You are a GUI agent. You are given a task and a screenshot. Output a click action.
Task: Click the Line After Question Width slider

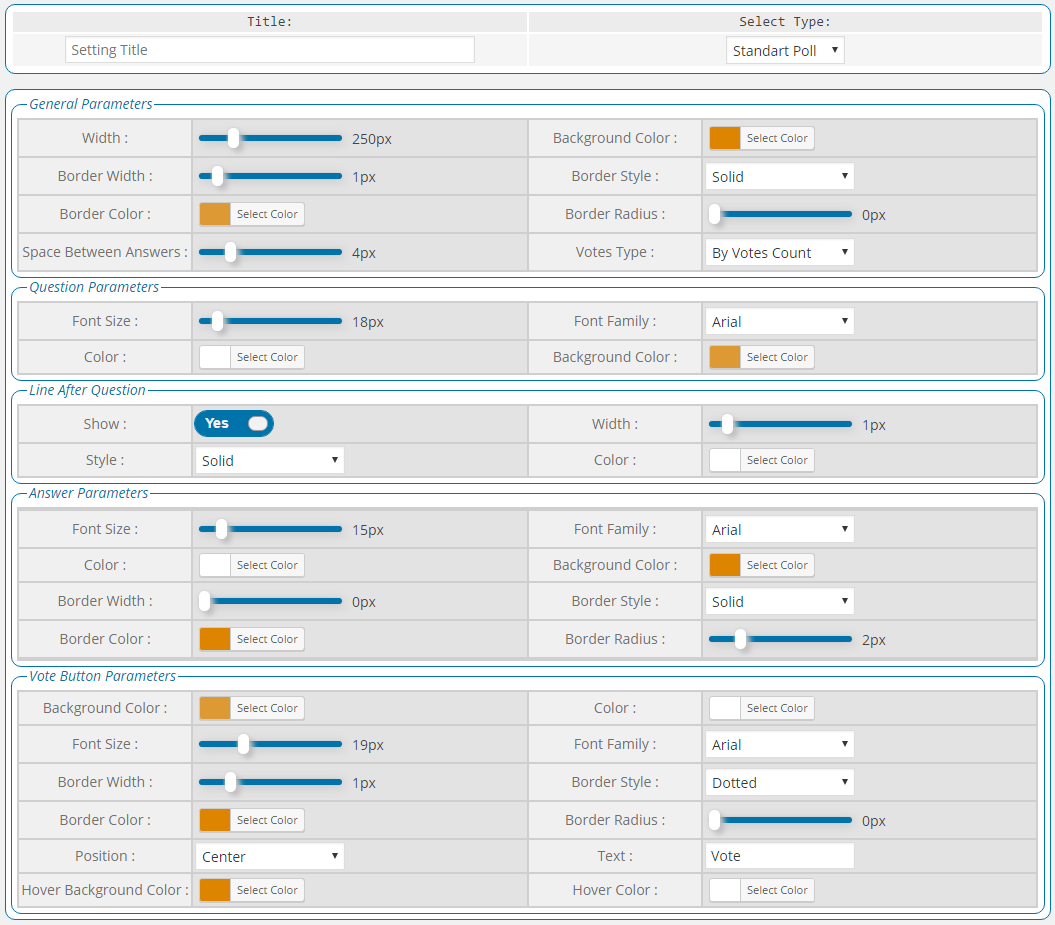tap(780, 424)
